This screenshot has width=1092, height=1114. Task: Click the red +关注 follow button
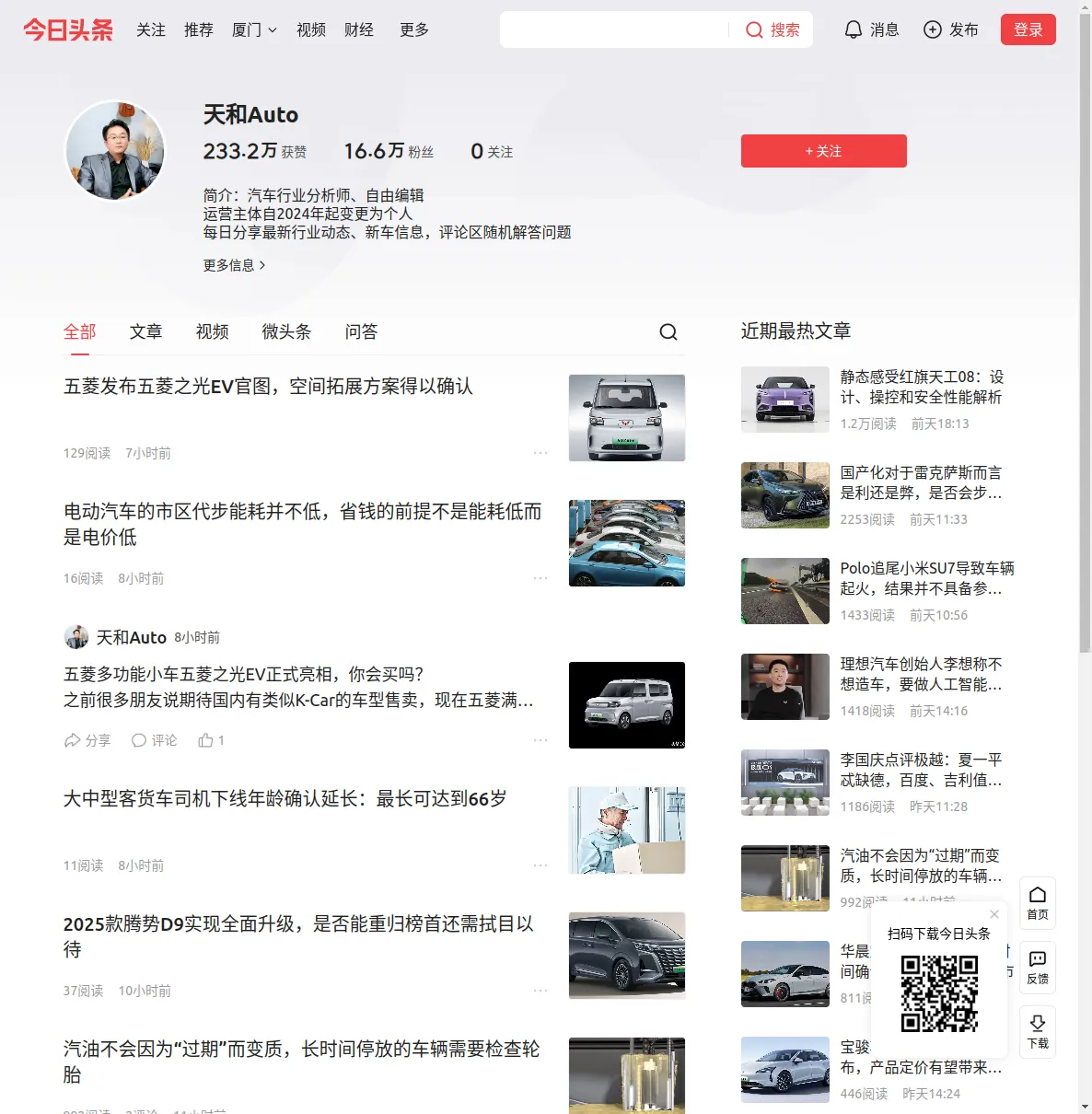824,151
